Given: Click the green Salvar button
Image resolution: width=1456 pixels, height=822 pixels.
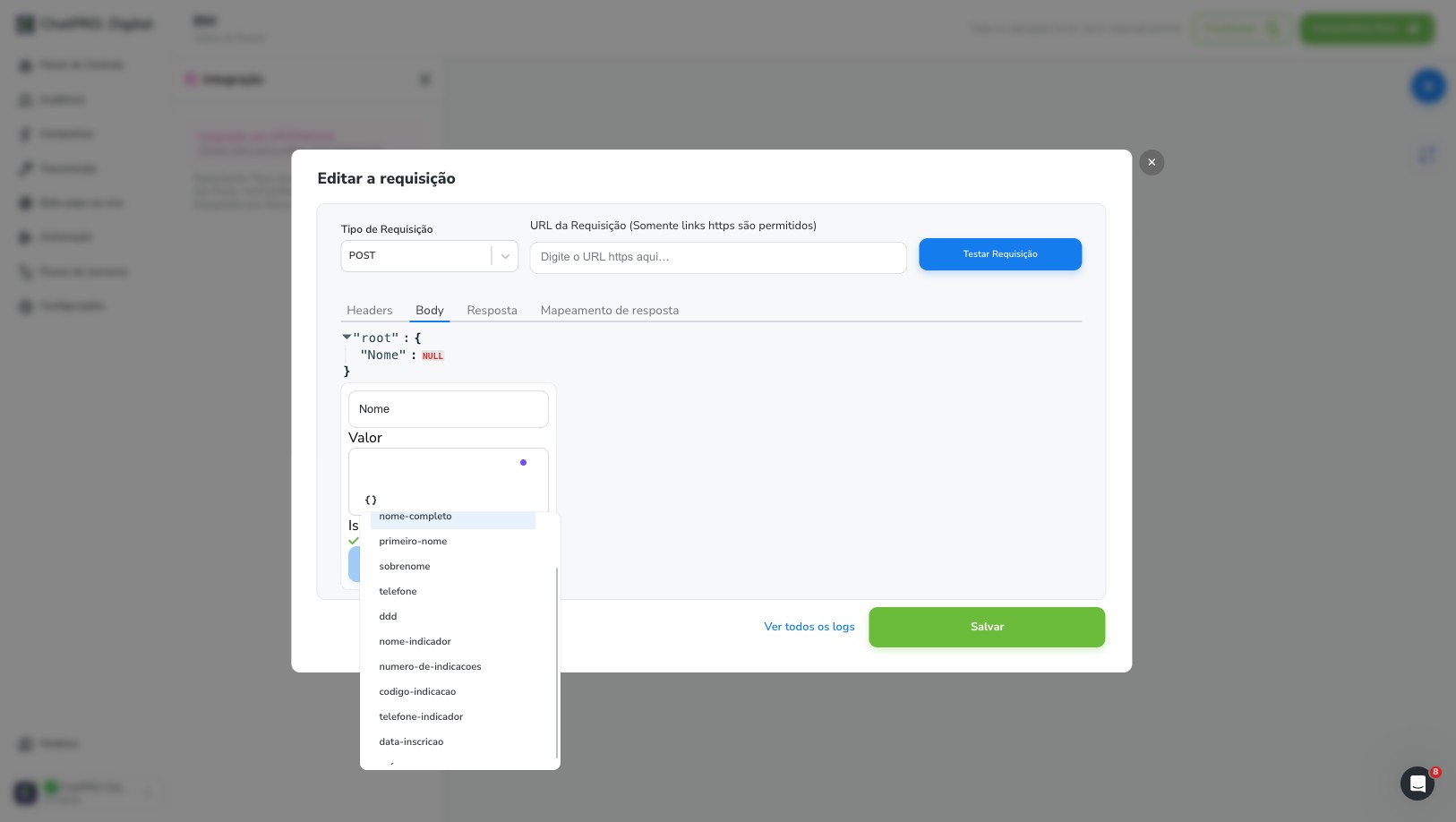Looking at the screenshot, I should coord(987,627).
